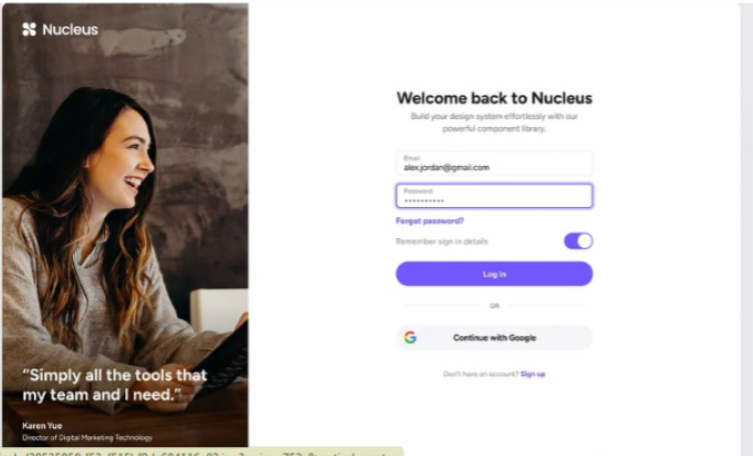Click the "Simply all the tools" testimonial quote

[x=115, y=385]
